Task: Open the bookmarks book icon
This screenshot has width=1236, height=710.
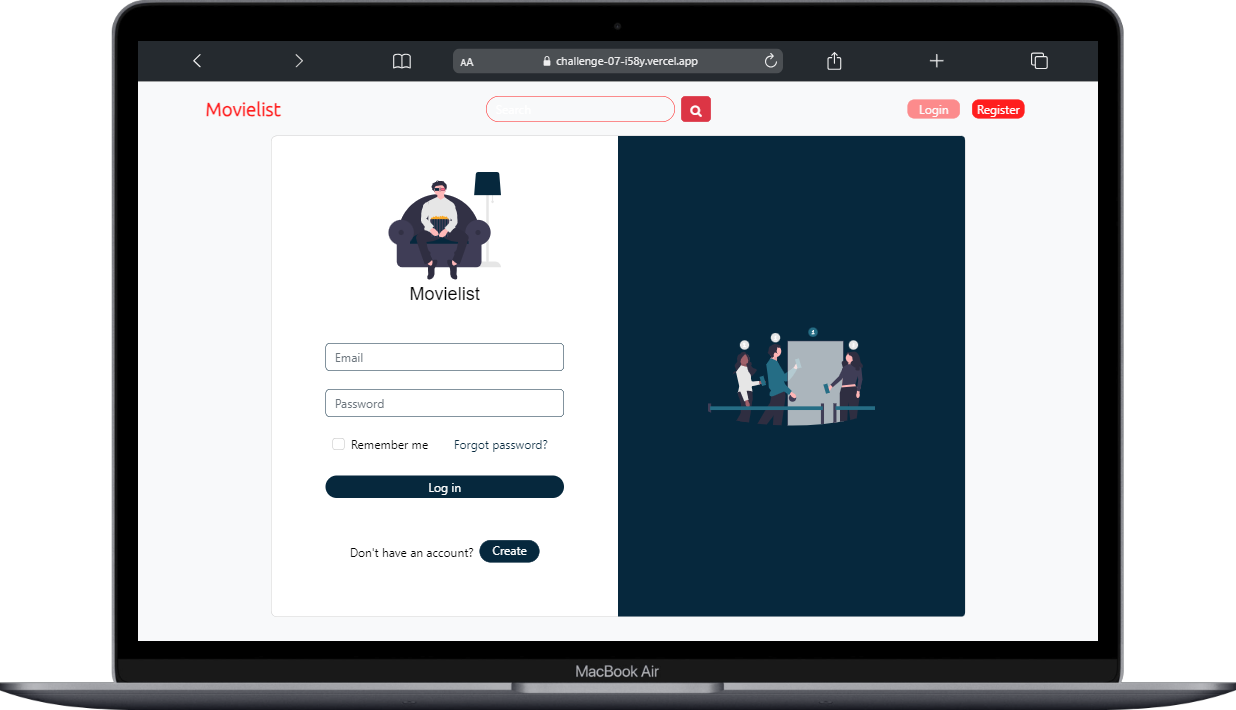Action: (x=402, y=61)
